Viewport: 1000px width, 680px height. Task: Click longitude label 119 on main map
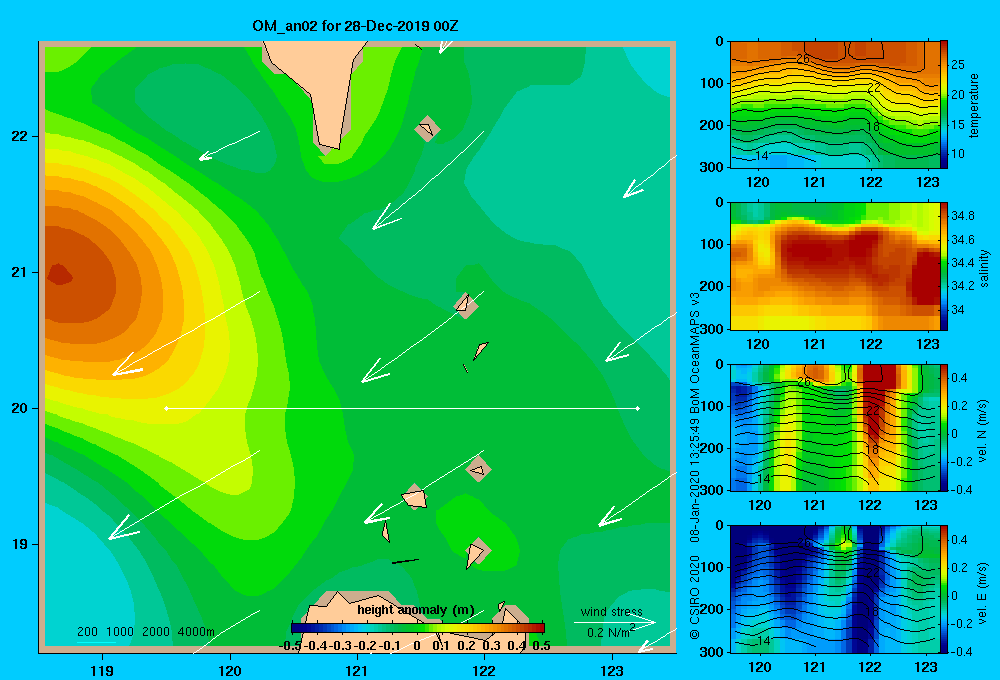(102, 670)
